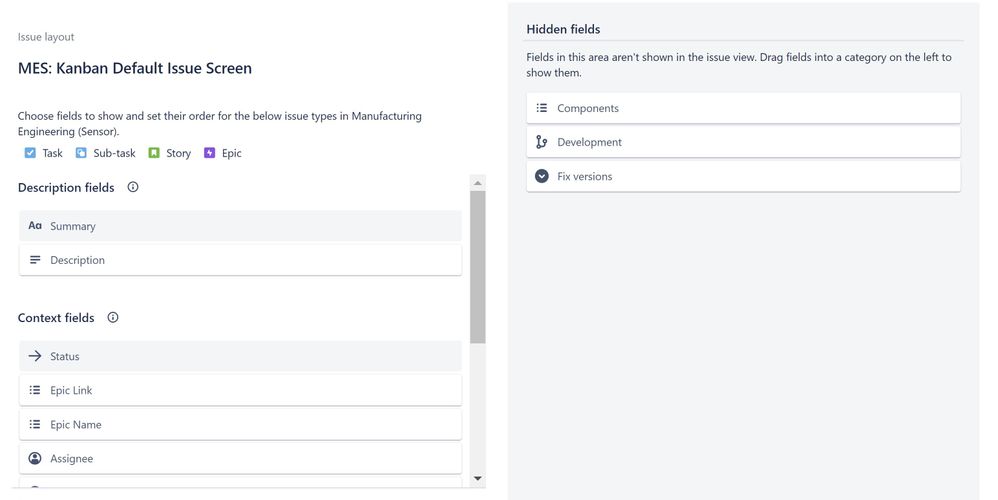Viewport: 998px width, 500px height.
Task: Click the scrollbar up arrow
Action: tap(478, 183)
